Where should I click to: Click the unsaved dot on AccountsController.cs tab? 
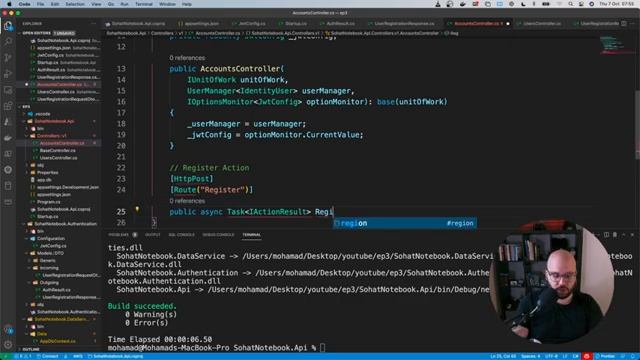point(508,24)
